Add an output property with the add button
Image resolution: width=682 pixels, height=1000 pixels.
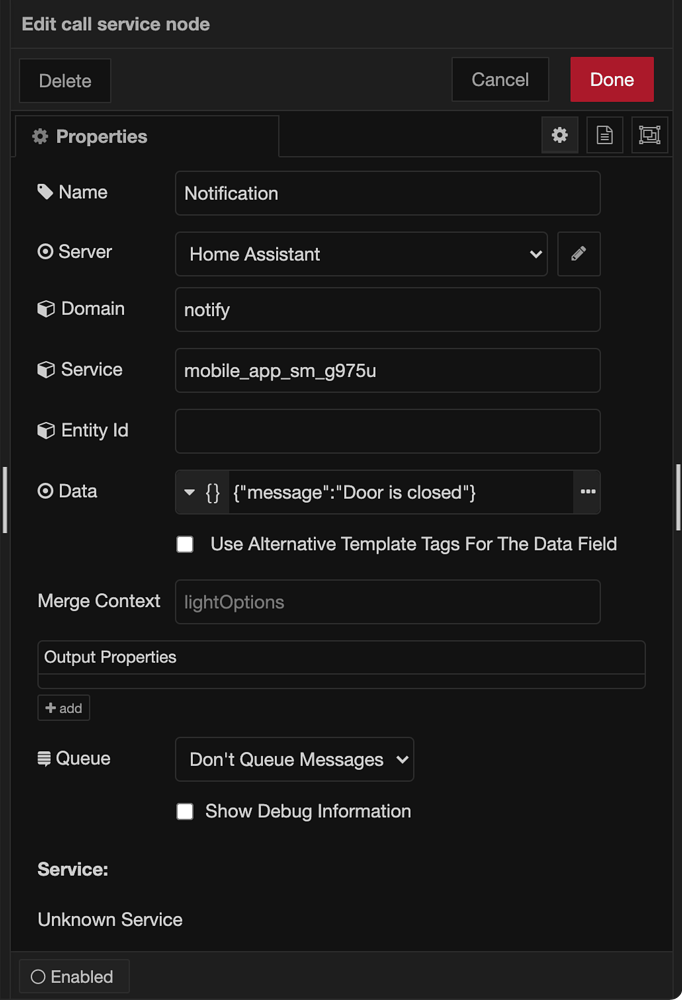pyautogui.click(x=63, y=707)
